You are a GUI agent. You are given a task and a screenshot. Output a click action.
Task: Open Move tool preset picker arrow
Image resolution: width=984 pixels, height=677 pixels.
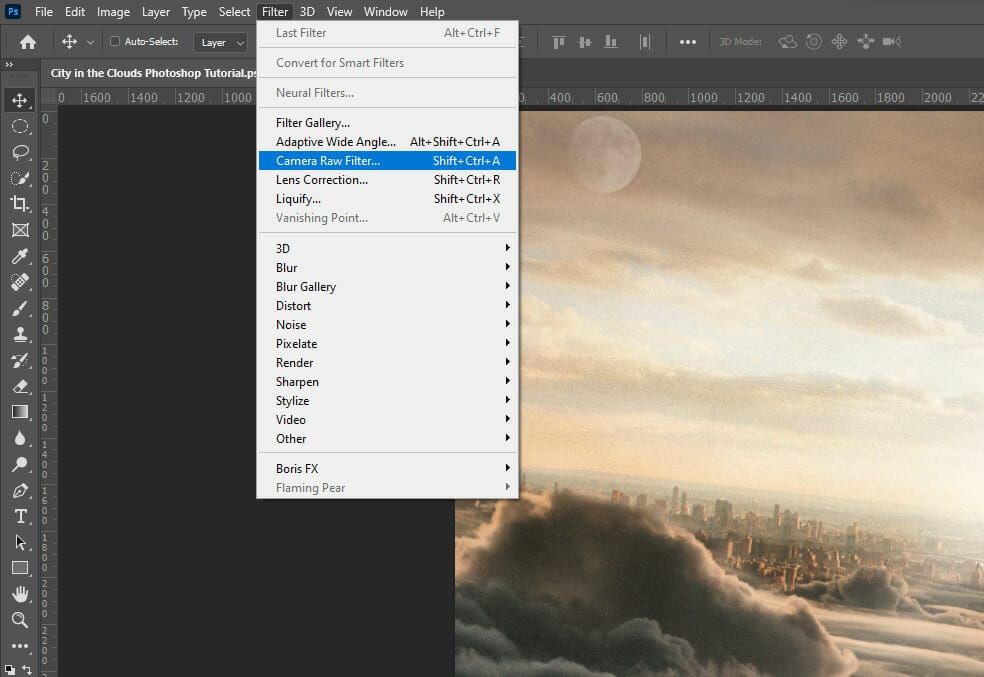point(90,42)
